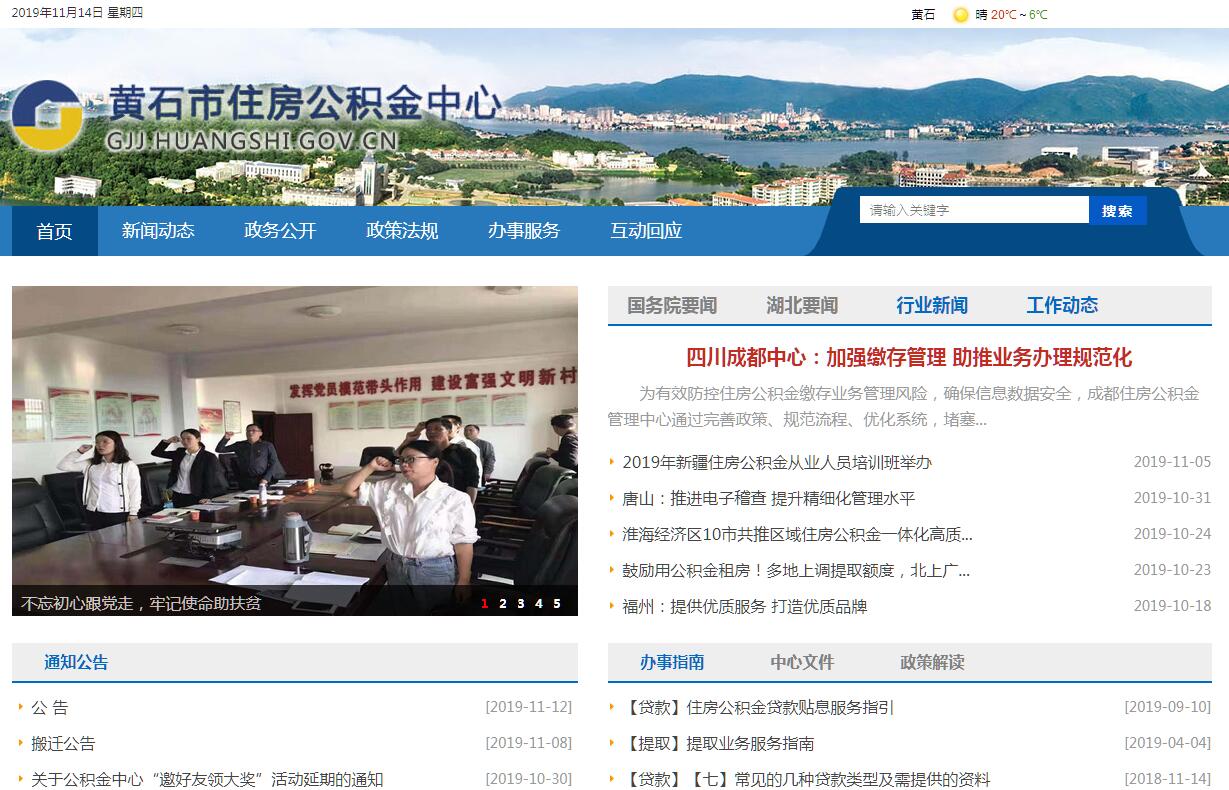Screen dimensions: 1229x790
Task: Open the 办事服务 navigation menu
Action: 524,231
